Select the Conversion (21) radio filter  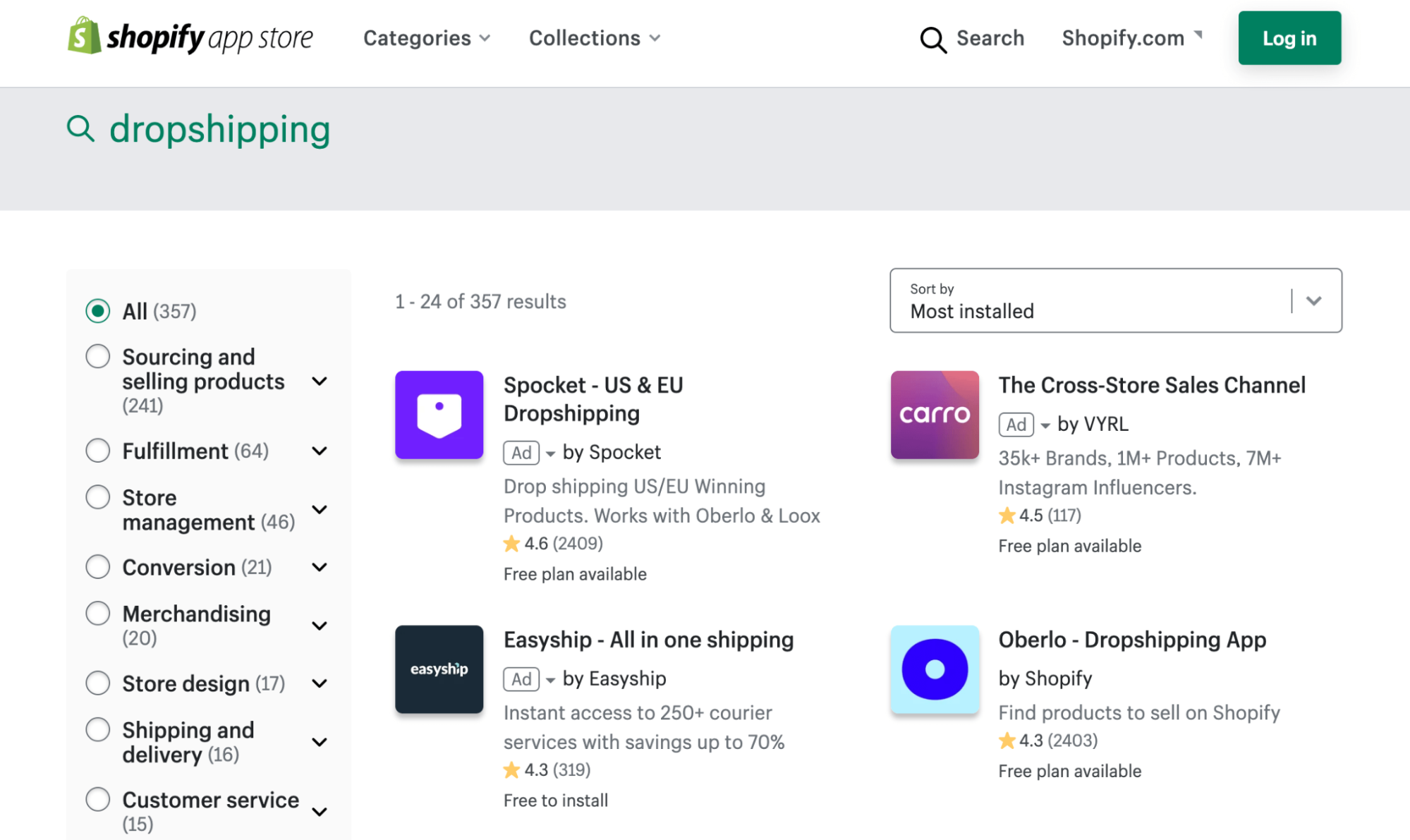(x=98, y=567)
